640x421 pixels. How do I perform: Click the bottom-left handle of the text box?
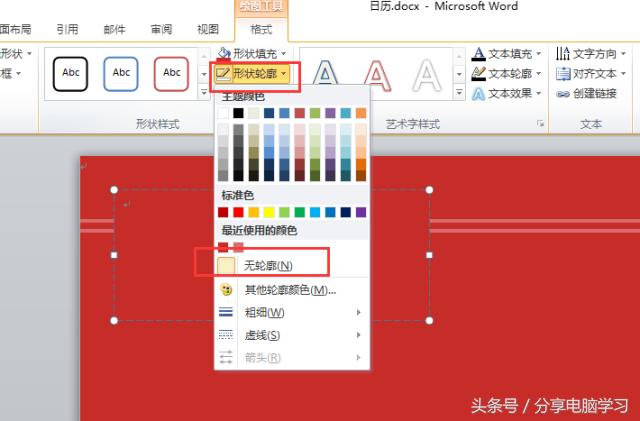(x=114, y=321)
